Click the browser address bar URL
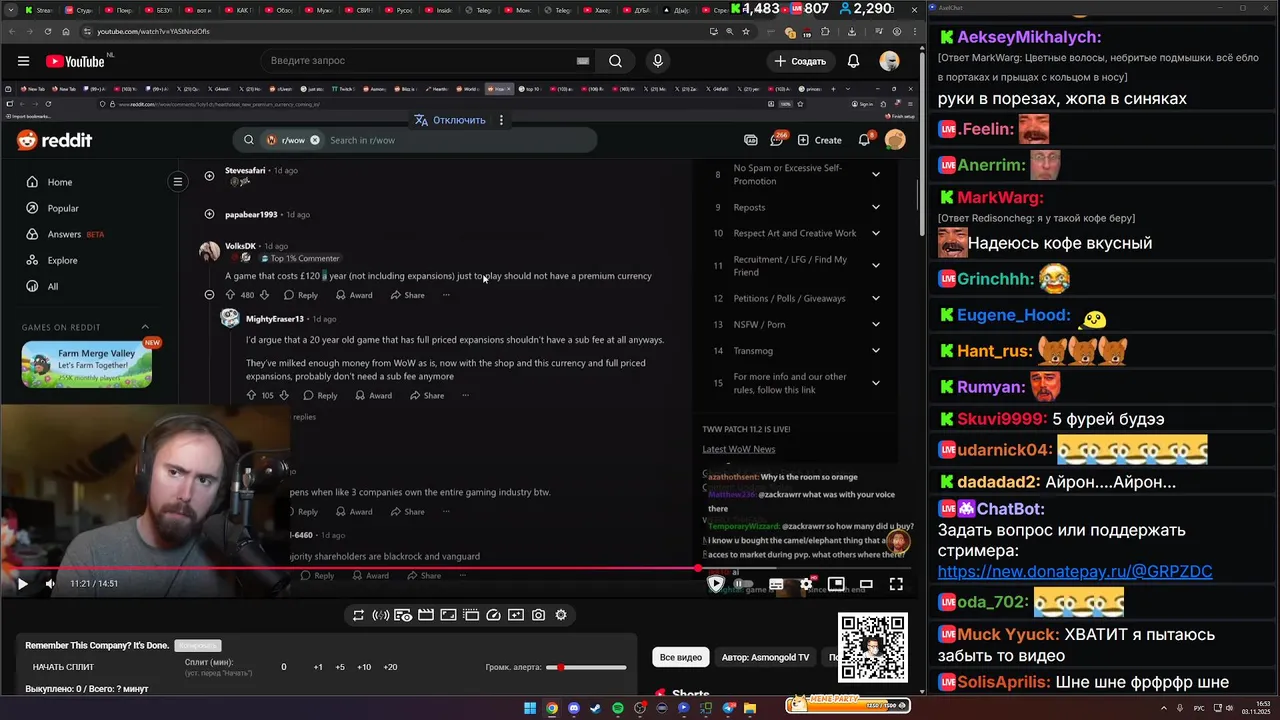Screen dimensions: 1280x720 coord(153,31)
